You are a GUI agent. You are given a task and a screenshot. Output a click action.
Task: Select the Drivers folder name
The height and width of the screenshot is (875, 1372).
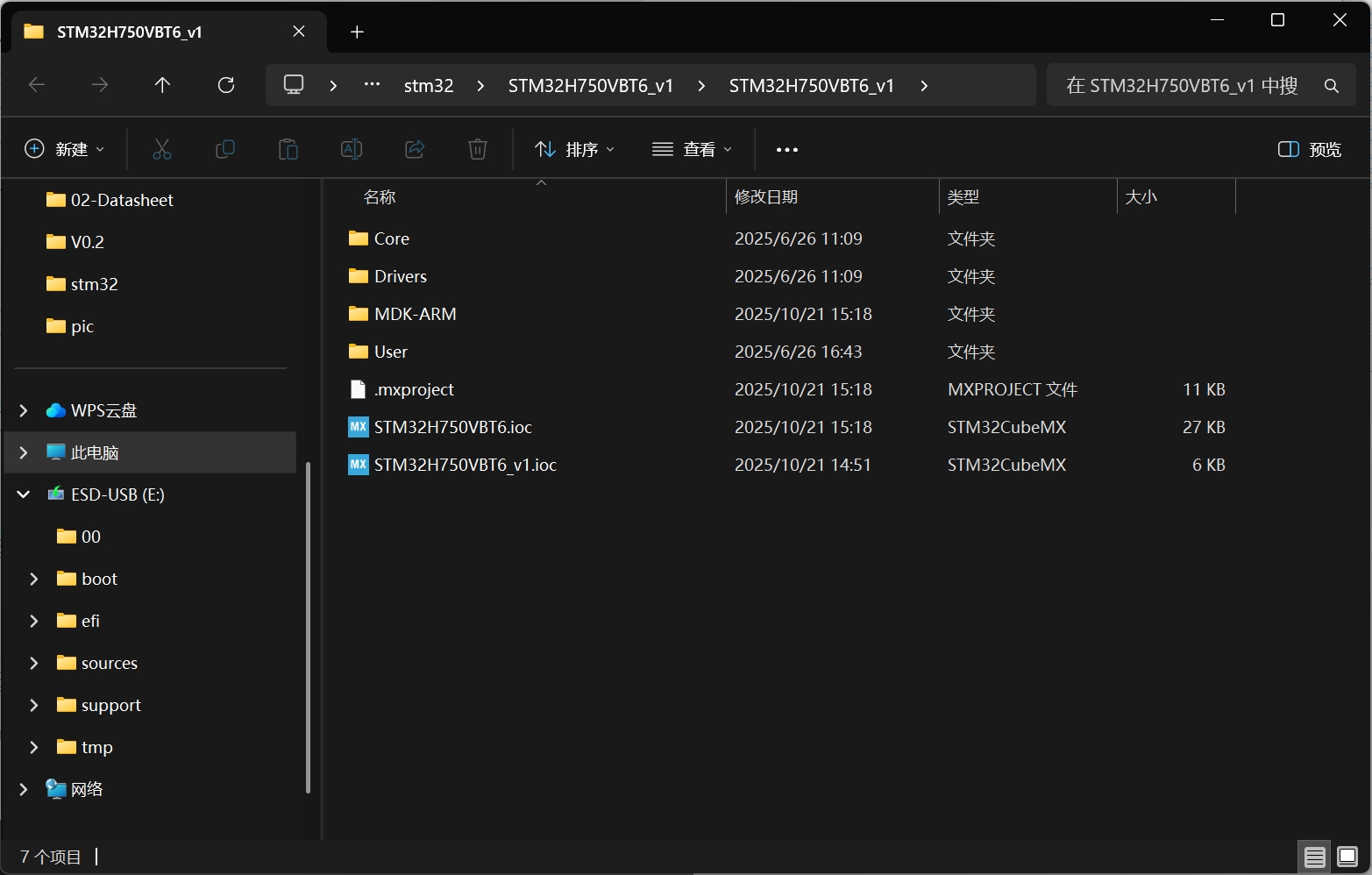(x=401, y=276)
